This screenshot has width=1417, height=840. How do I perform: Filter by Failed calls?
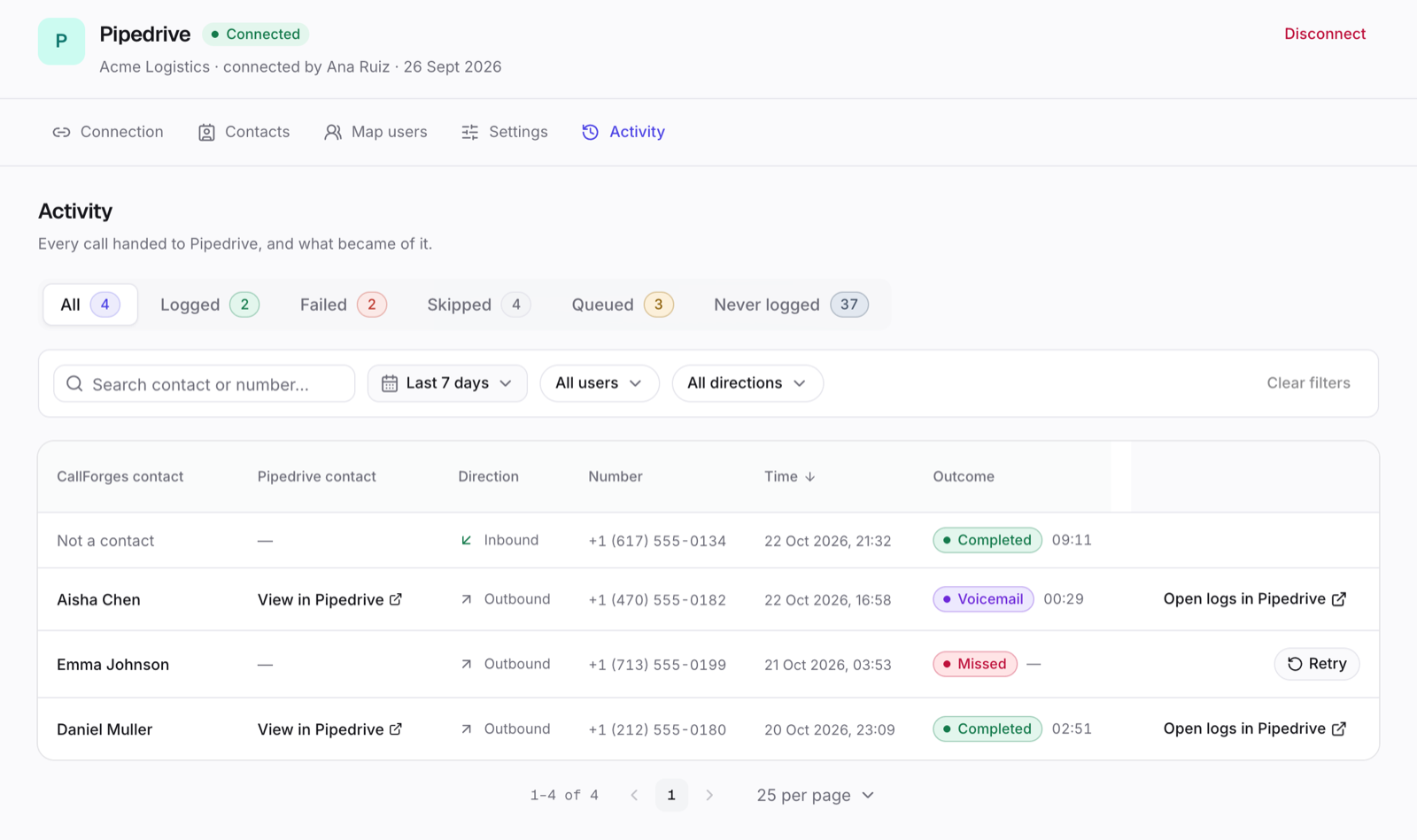pos(344,304)
